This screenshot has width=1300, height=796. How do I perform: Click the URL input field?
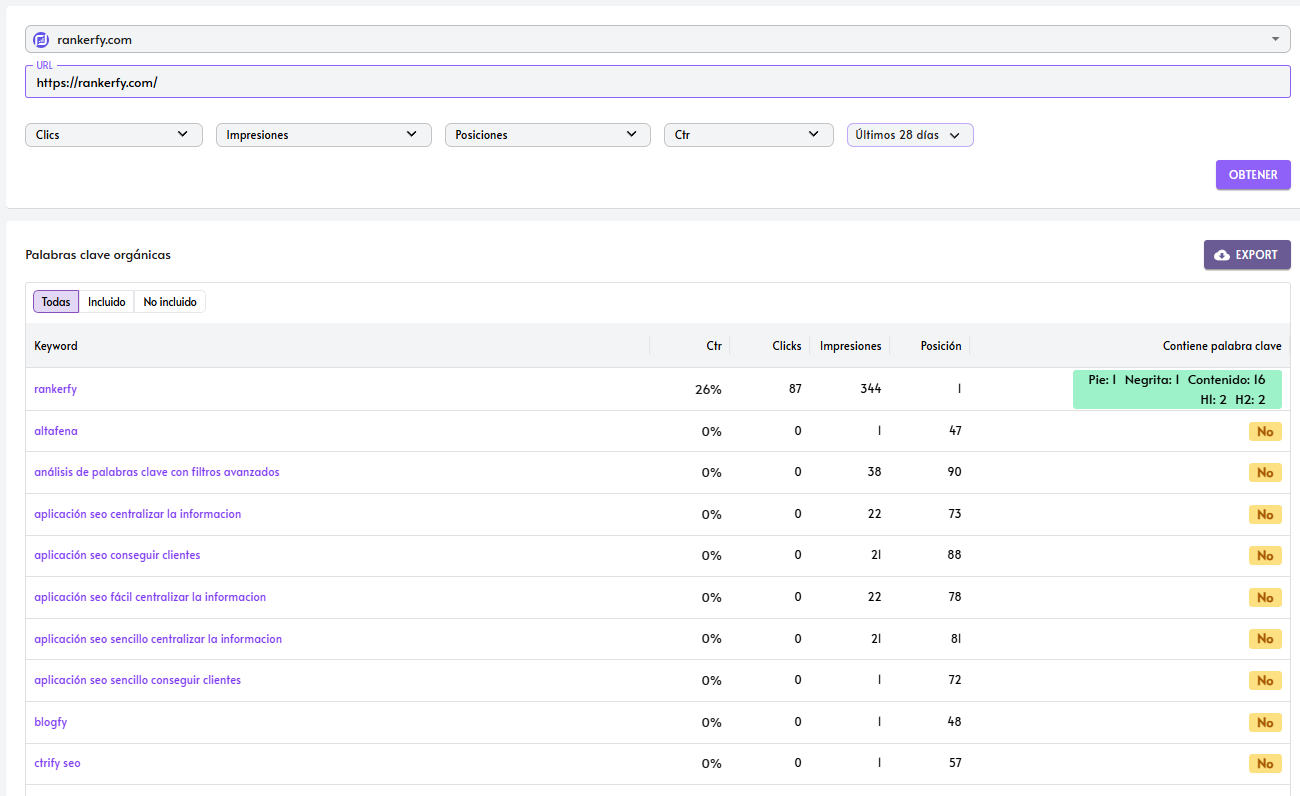click(x=657, y=83)
